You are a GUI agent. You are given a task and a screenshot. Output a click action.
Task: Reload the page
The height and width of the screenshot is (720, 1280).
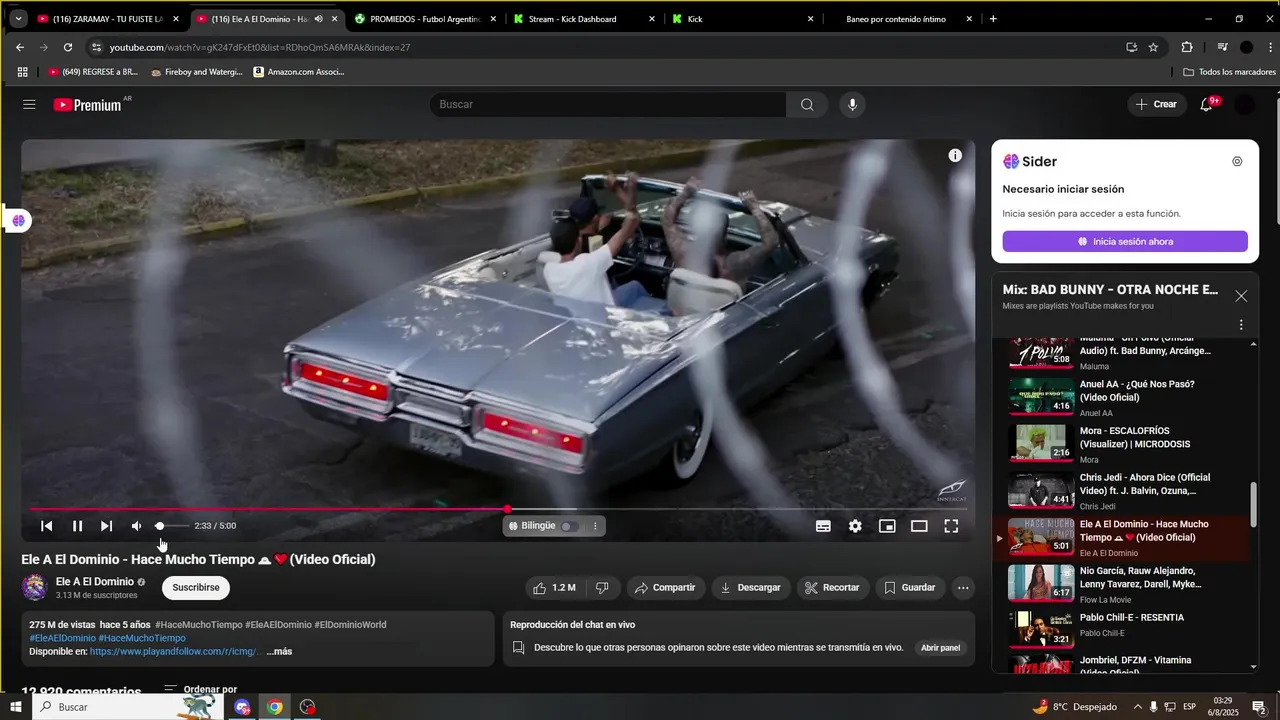click(x=68, y=47)
